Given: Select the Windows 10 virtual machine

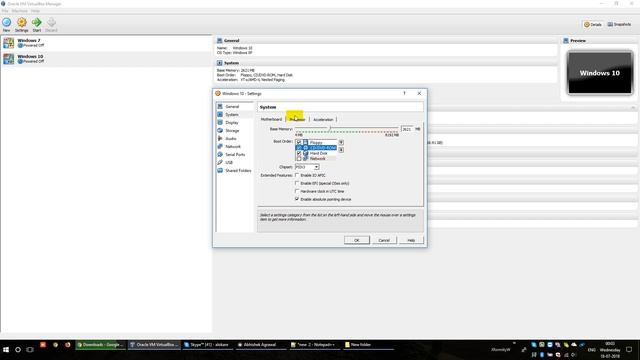Looking at the screenshot, I should coord(106,59).
